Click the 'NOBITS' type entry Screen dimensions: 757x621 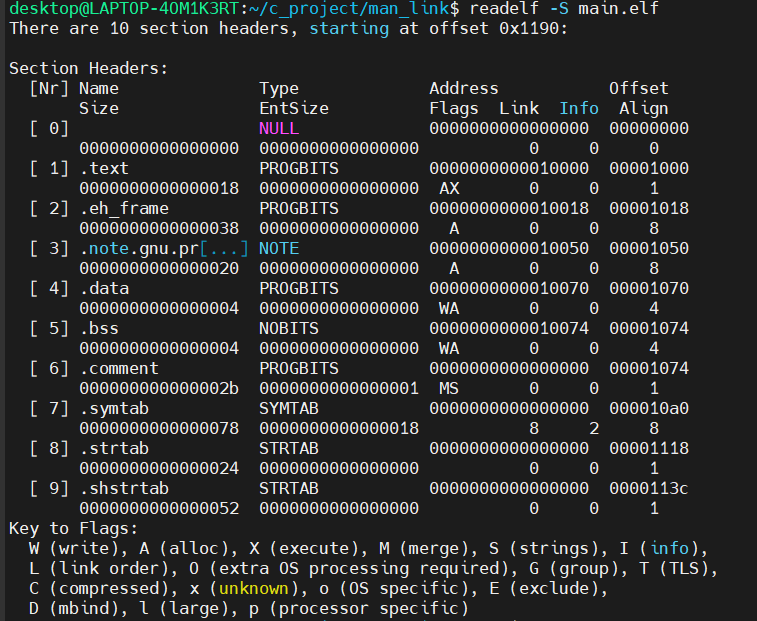(289, 329)
